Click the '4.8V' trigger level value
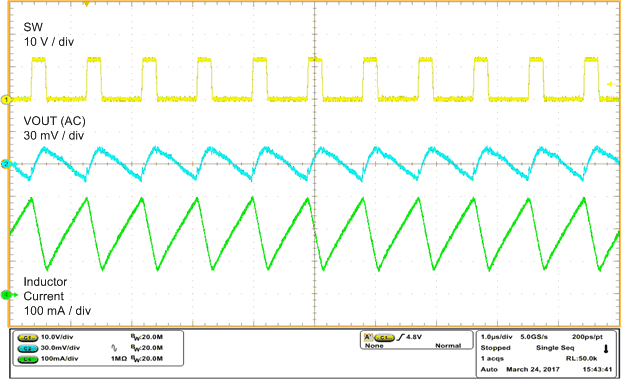The height and width of the screenshot is (379, 625). [x=414, y=337]
